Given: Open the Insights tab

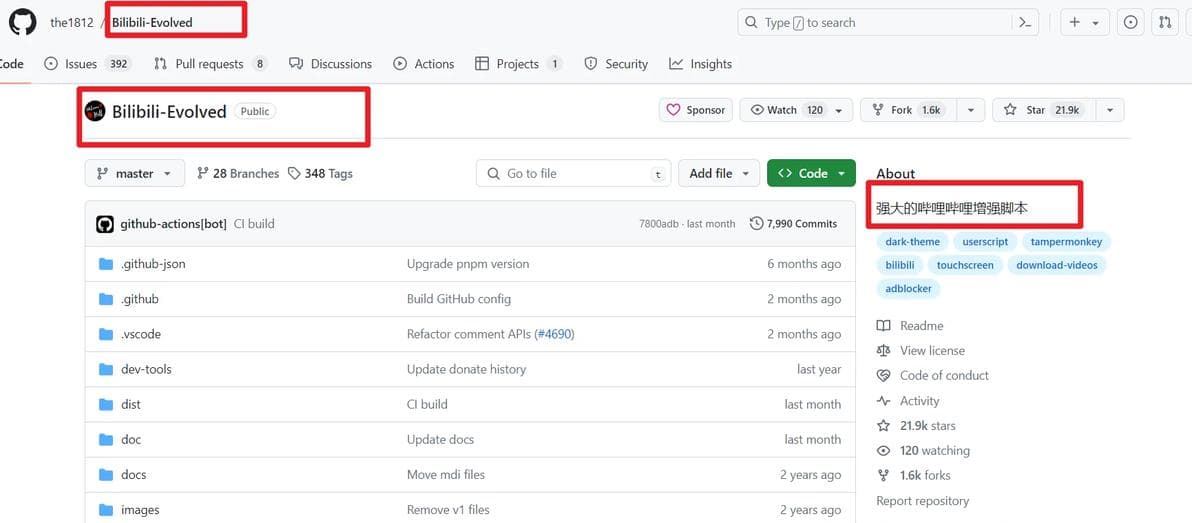Looking at the screenshot, I should pos(700,64).
